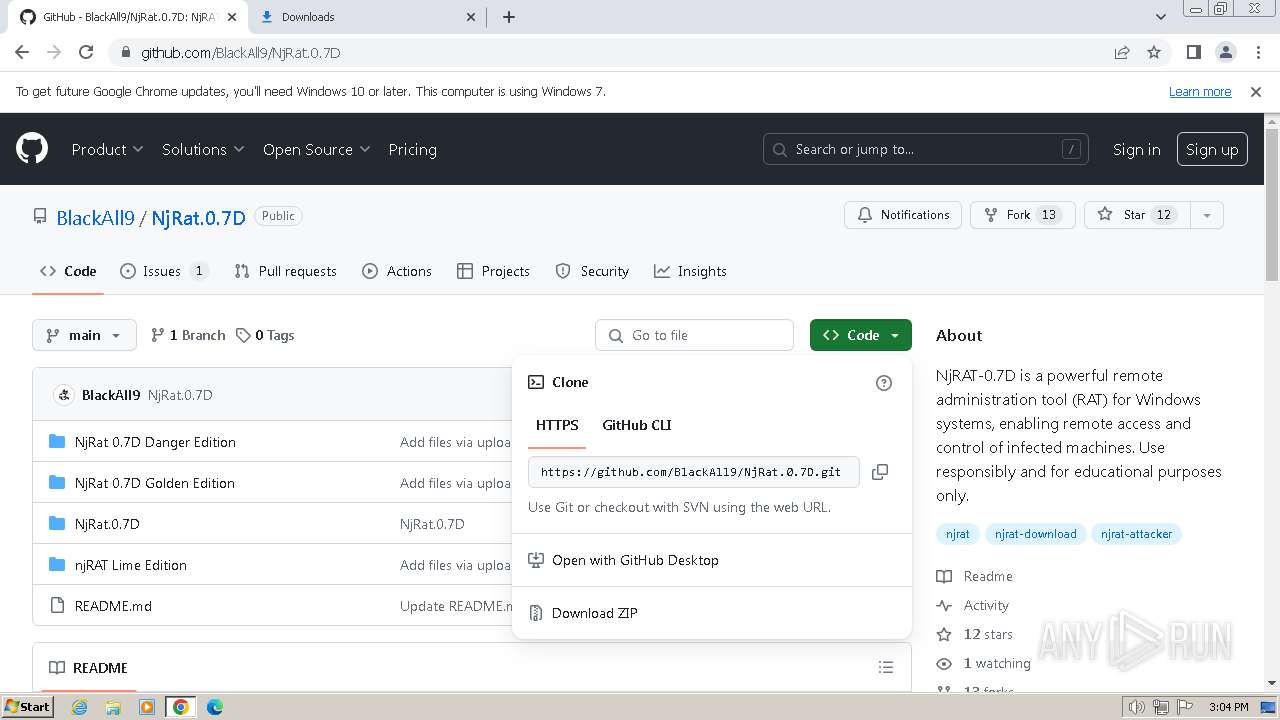The image size is (1280, 720).
Task: Open the BlackAll9 owner link
Action: tap(95, 217)
